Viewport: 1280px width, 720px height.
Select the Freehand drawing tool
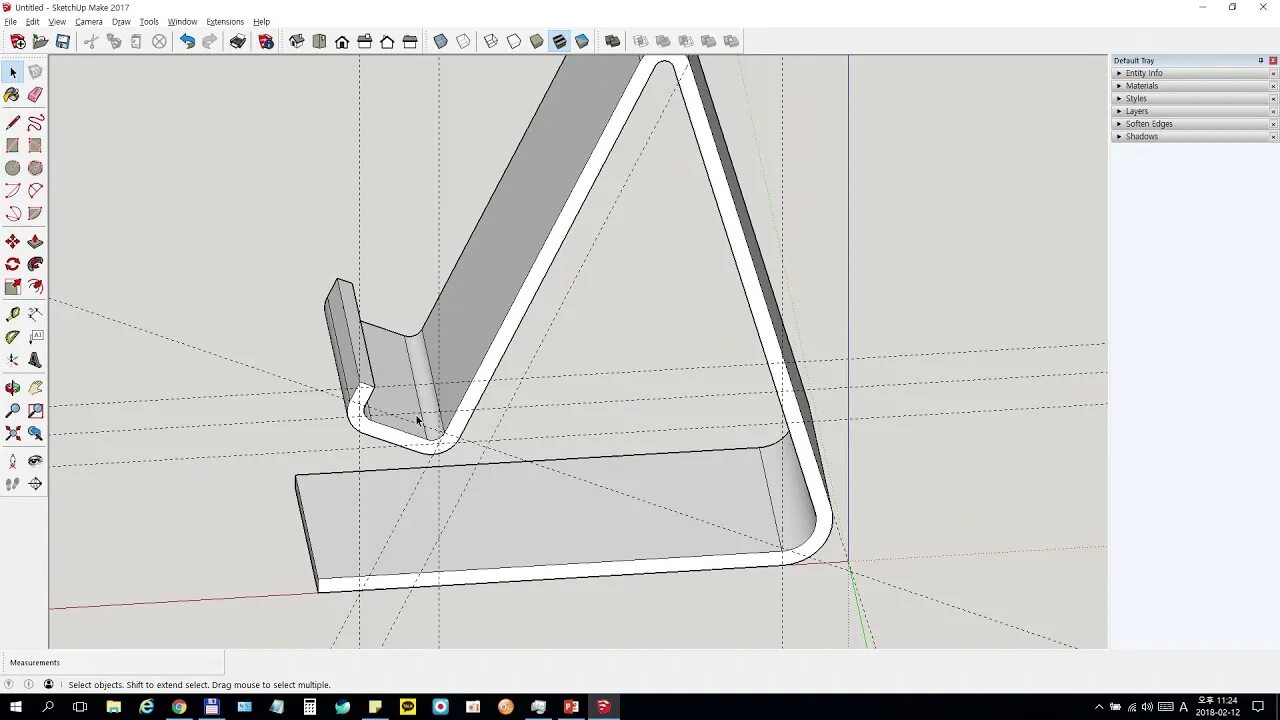[35, 123]
